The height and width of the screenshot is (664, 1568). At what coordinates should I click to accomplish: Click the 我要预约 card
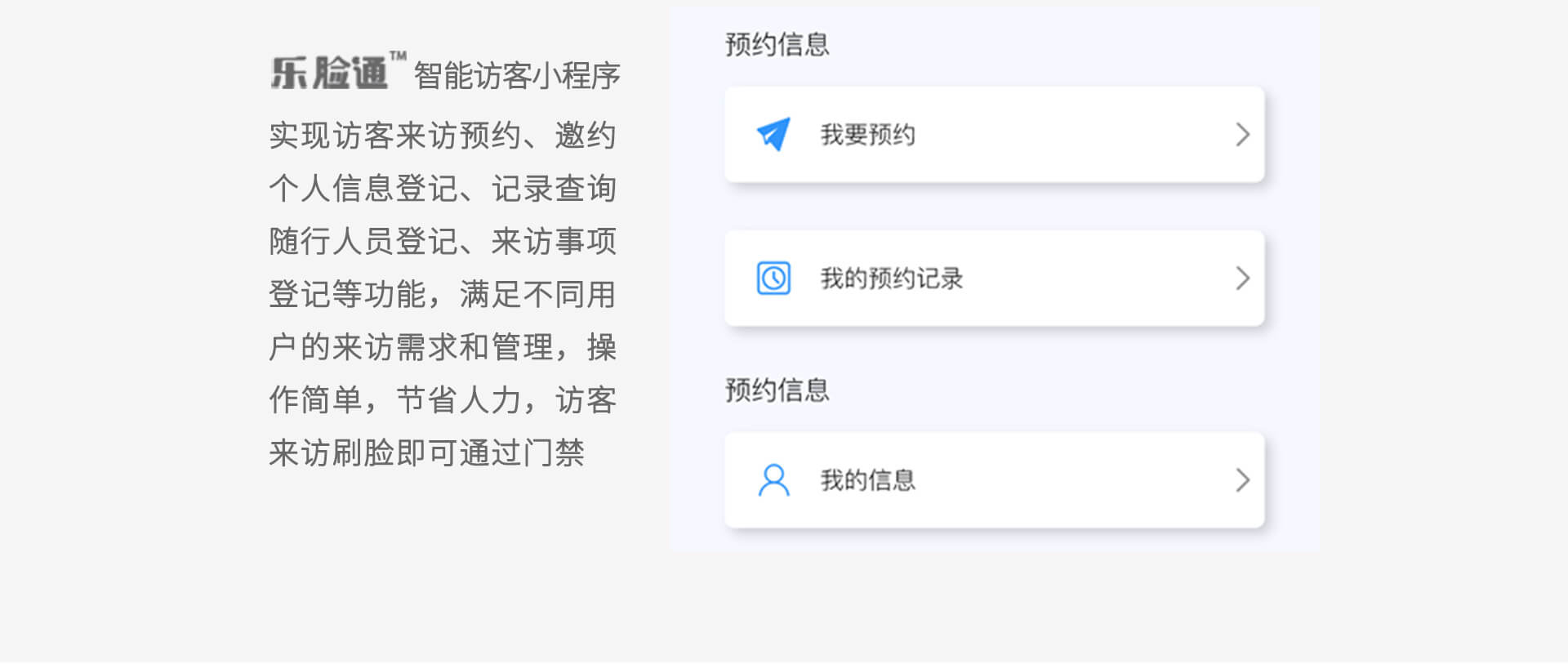[x=994, y=133]
